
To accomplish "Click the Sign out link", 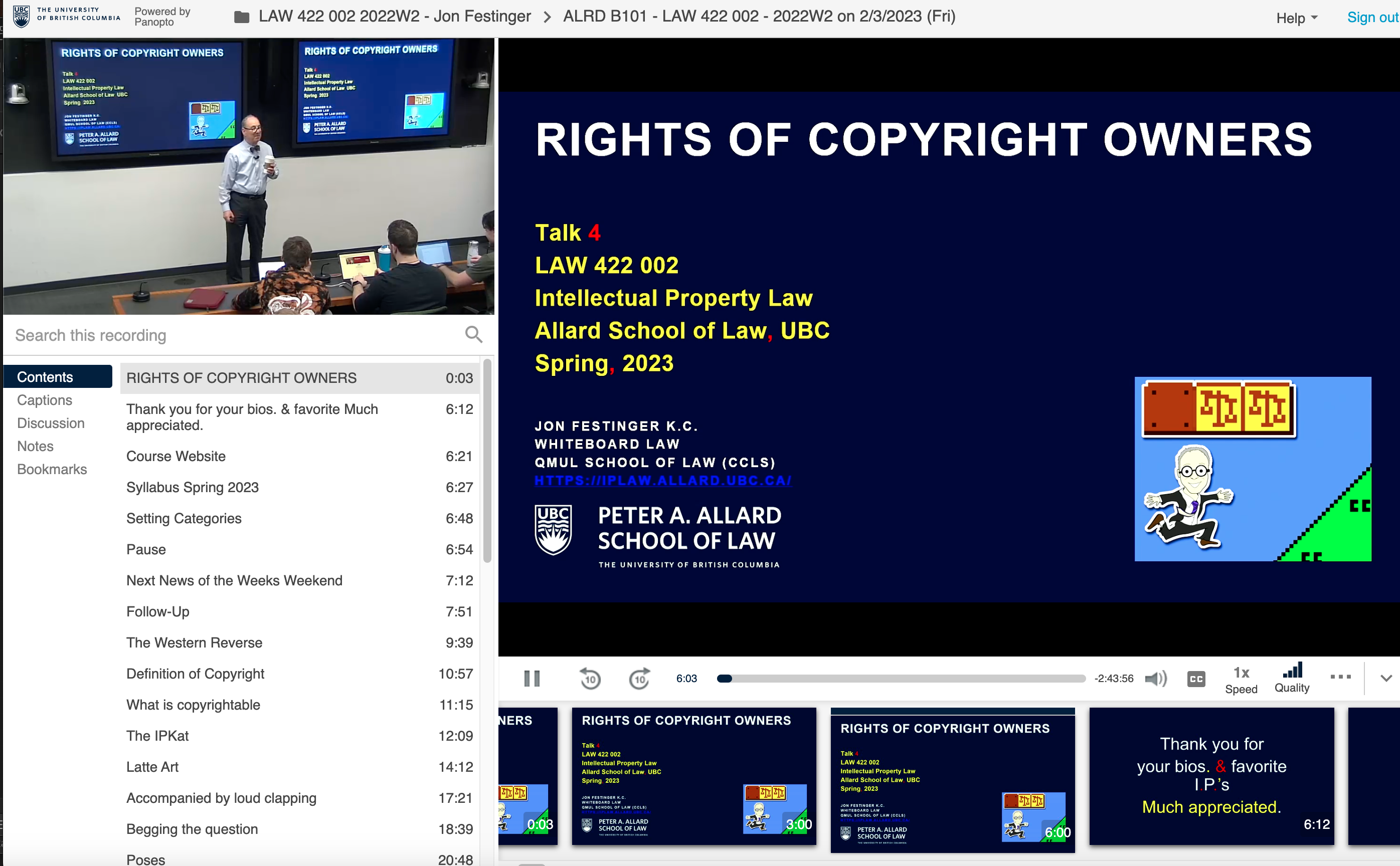I will pos(1372,18).
